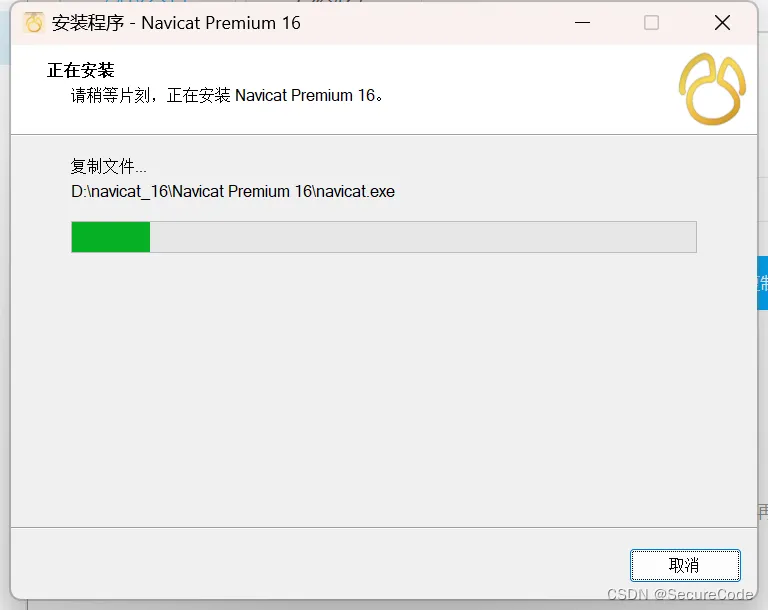
Task: Click the greyed-out maximize square icon
Action: click(651, 23)
